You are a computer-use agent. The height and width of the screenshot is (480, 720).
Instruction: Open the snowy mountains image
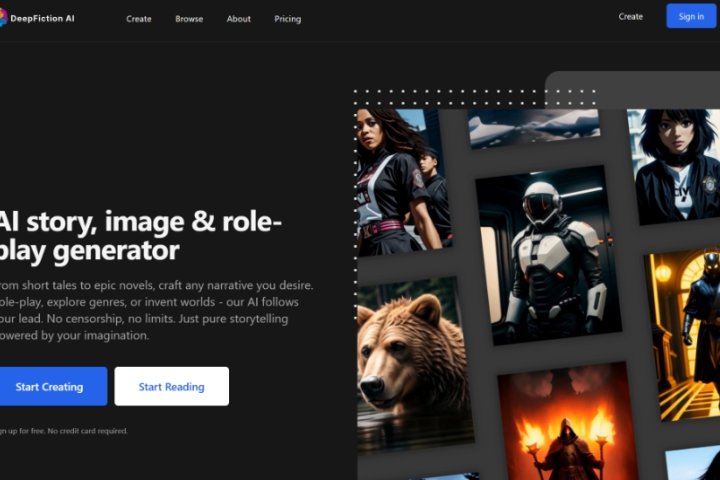pyautogui.click(x=534, y=128)
